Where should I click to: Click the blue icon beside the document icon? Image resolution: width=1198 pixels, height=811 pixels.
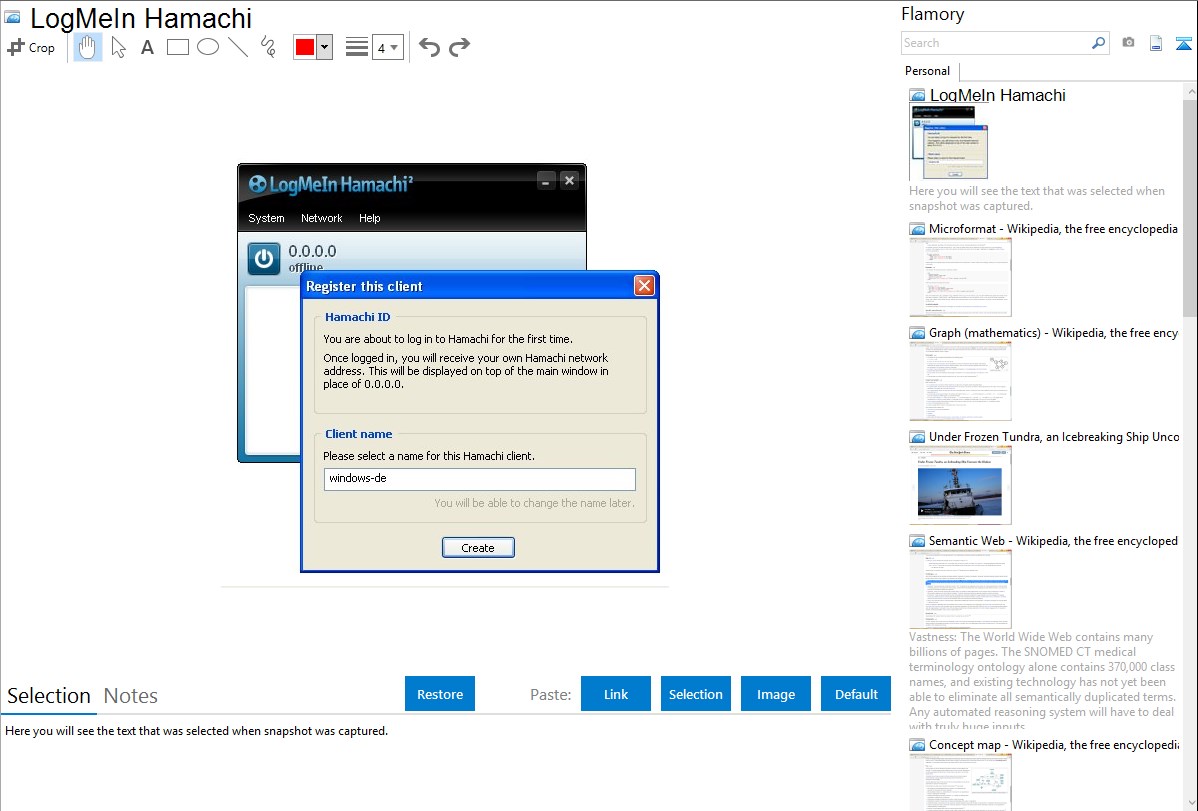[1183, 43]
